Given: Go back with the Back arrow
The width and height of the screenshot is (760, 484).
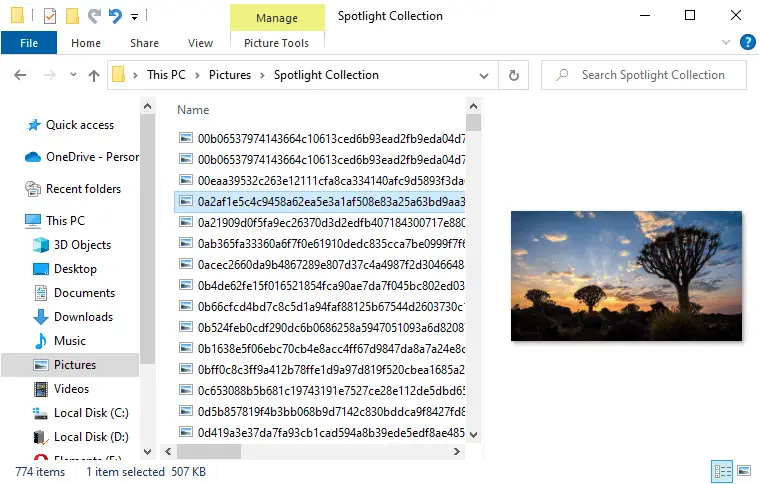Looking at the screenshot, I should point(20,75).
